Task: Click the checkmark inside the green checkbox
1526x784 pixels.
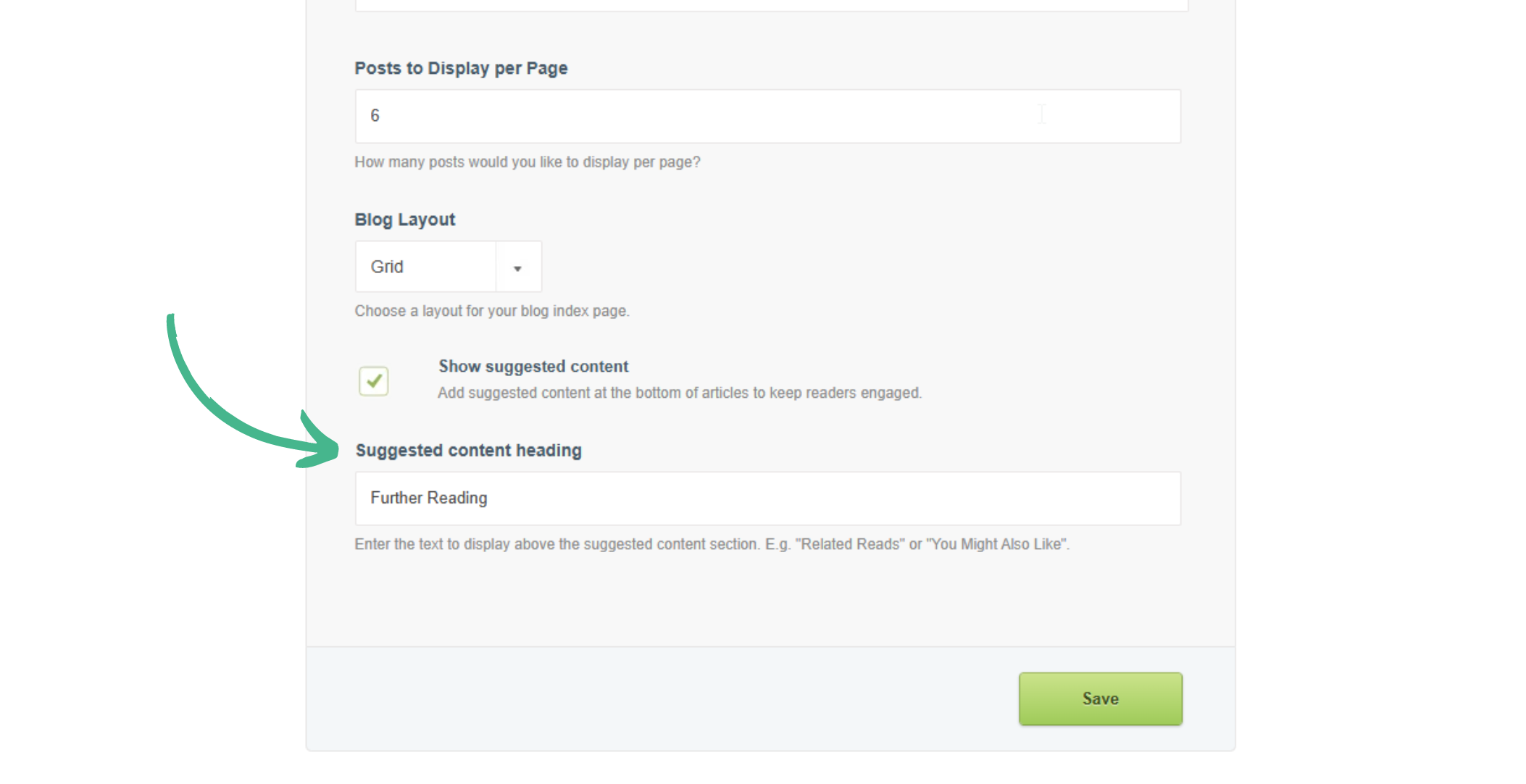Action: pyautogui.click(x=374, y=381)
